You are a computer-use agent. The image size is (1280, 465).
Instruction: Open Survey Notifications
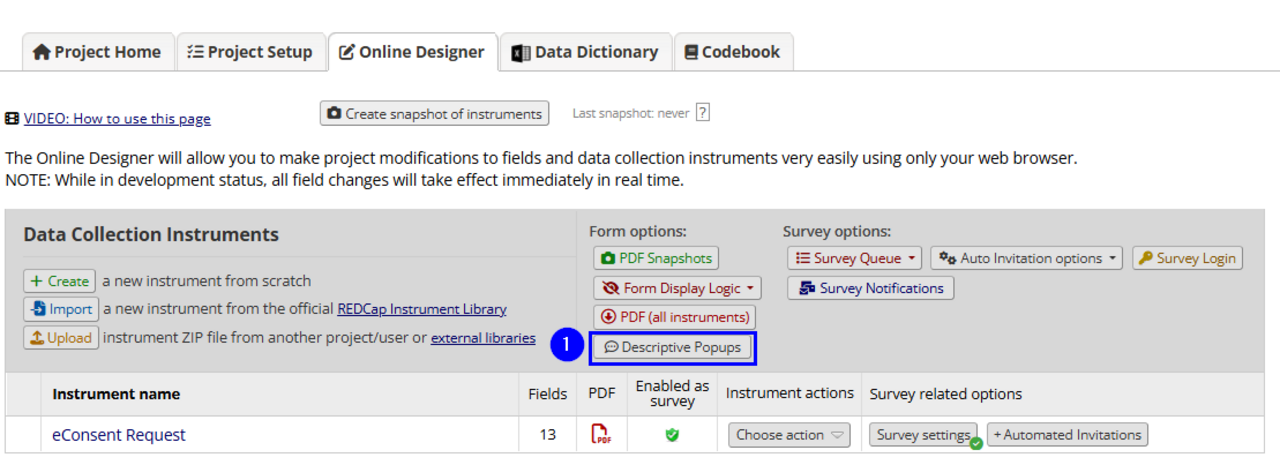[x=871, y=288]
